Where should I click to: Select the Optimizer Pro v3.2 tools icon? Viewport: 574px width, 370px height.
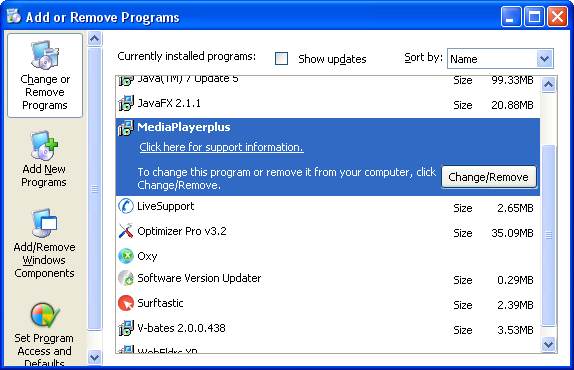pos(126,231)
